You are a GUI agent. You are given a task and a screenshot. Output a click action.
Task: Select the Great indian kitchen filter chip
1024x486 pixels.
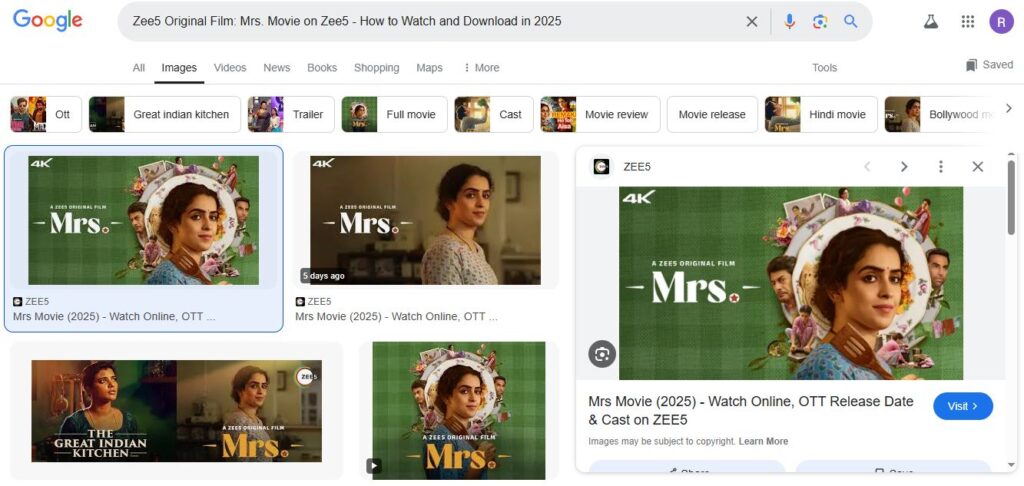point(165,114)
